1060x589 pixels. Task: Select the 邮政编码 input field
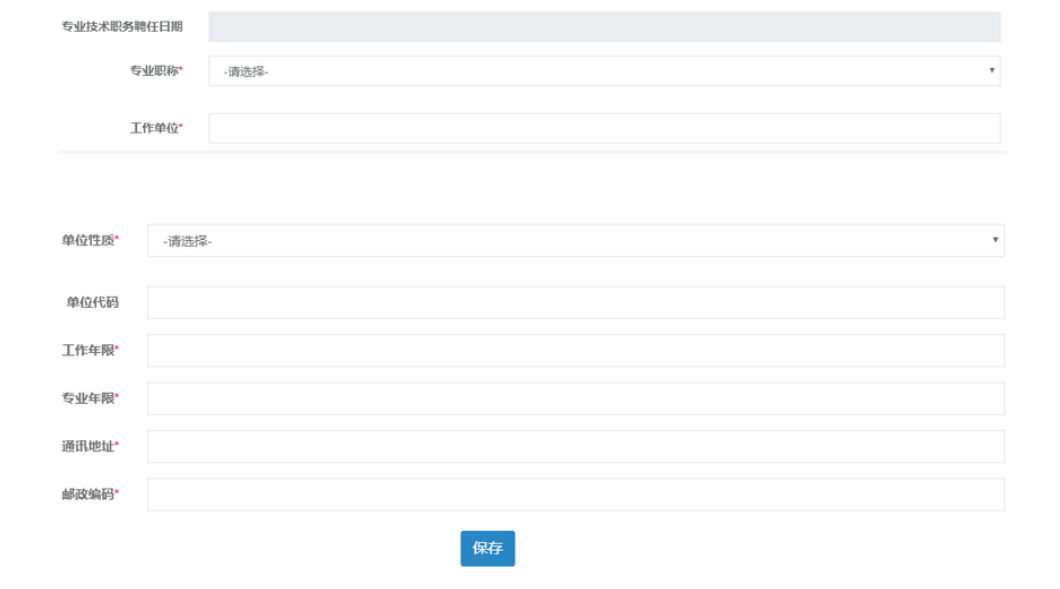coord(575,494)
